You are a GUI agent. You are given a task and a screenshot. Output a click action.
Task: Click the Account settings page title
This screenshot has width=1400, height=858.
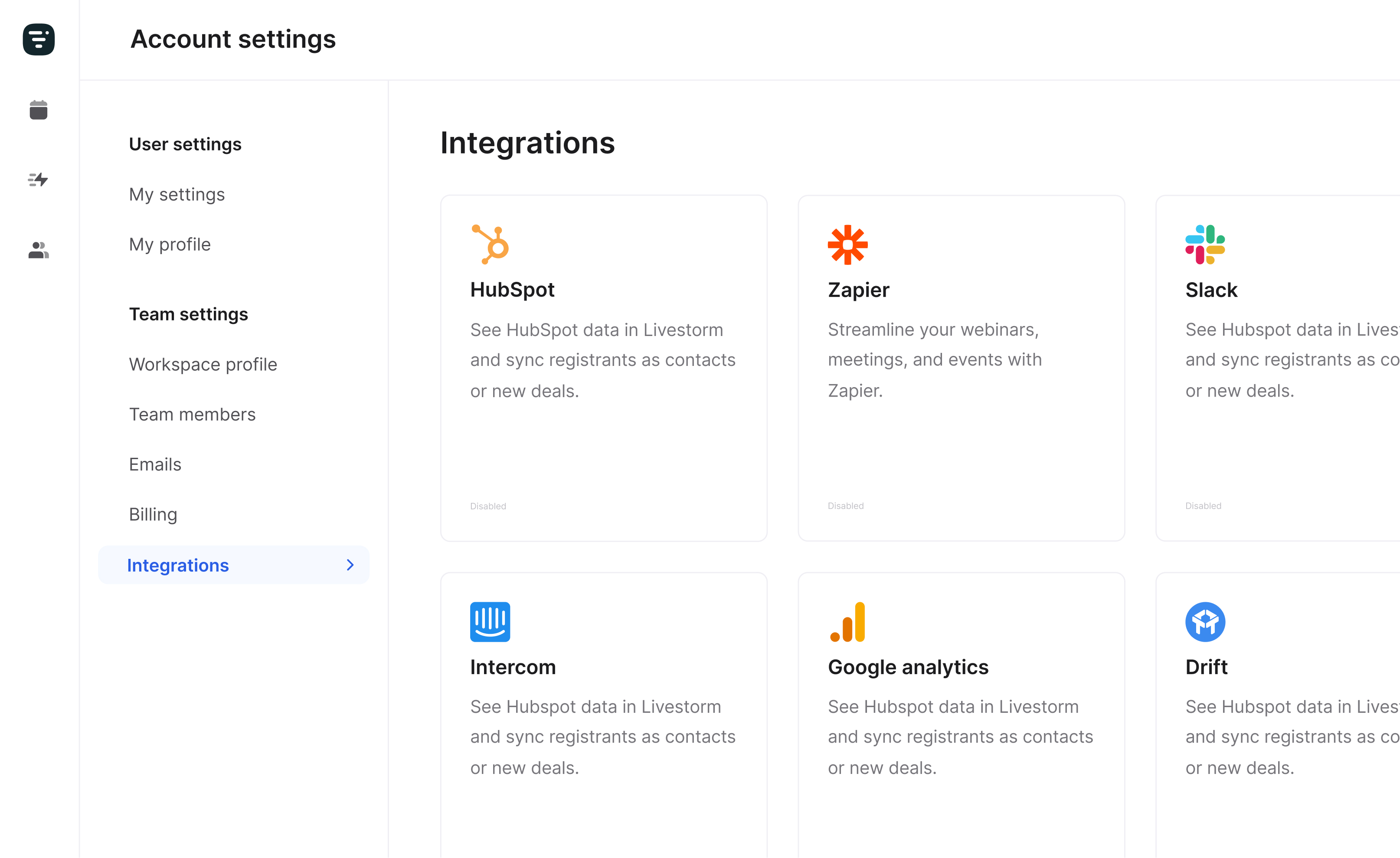click(x=233, y=39)
